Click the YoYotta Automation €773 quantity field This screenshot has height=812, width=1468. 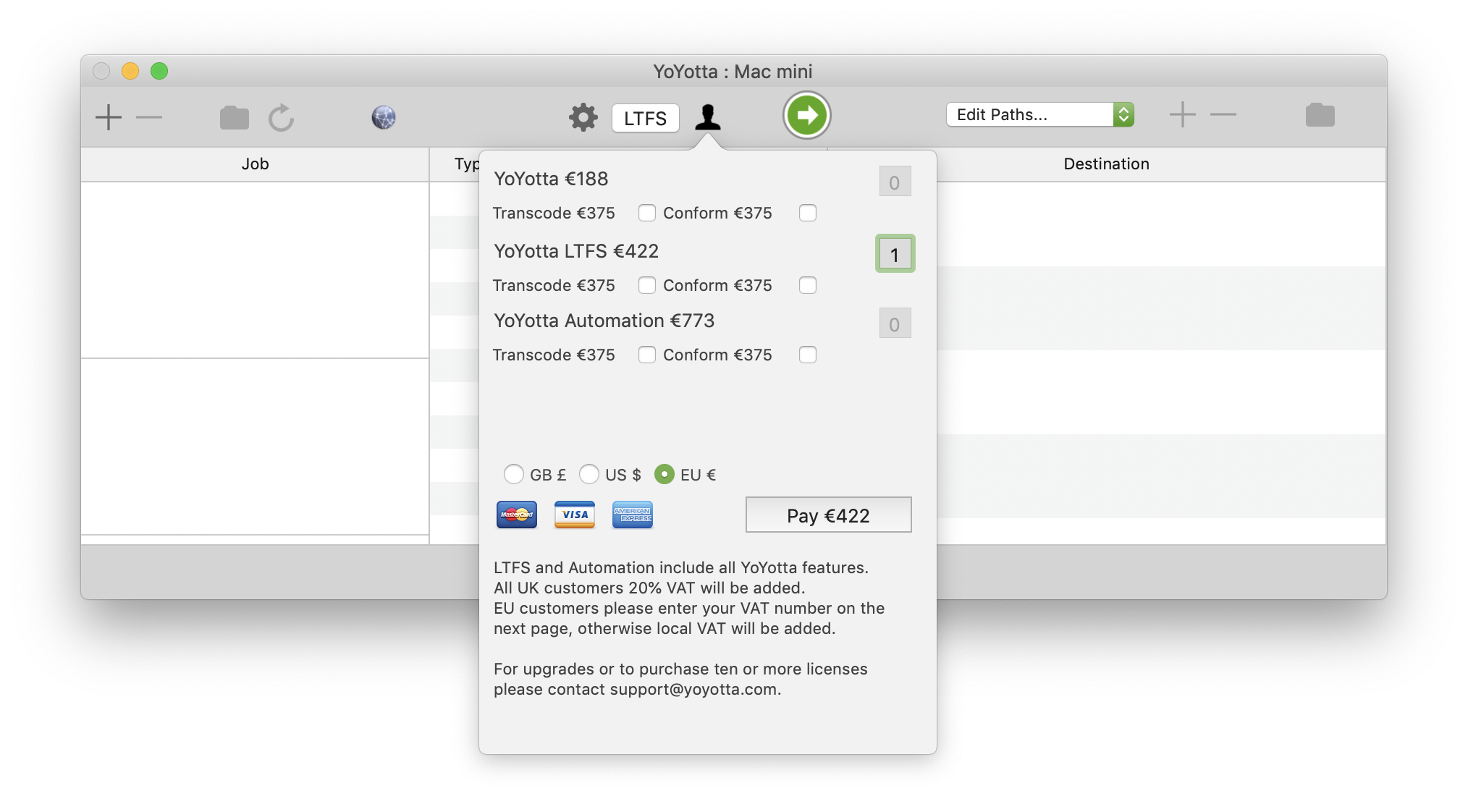tap(895, 323)
